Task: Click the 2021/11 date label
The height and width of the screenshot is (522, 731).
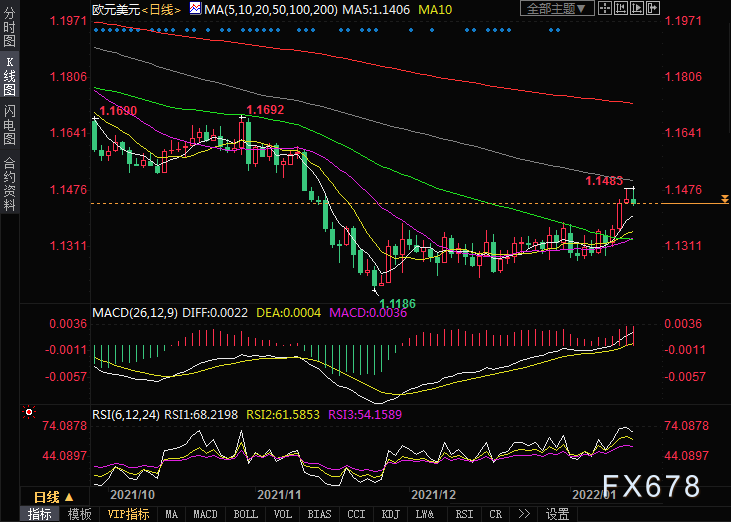Action: point(279,495)
